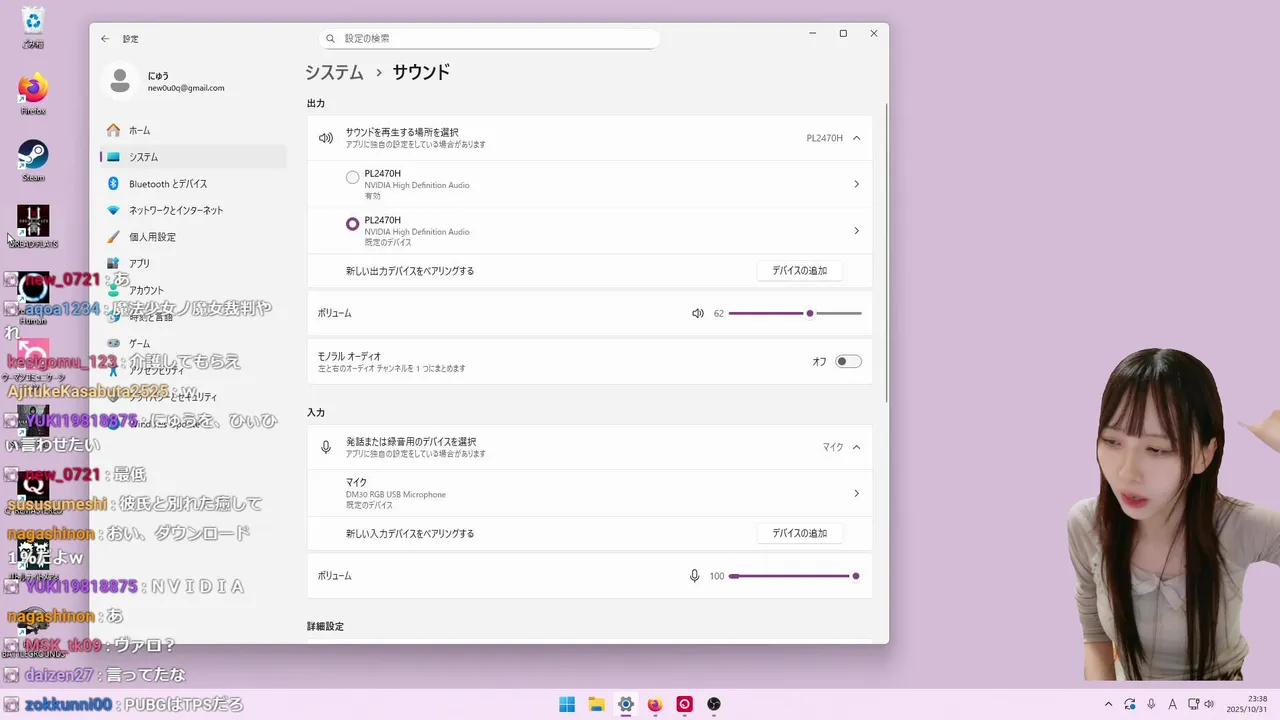Click the network tray icon

coord(1194,704)
